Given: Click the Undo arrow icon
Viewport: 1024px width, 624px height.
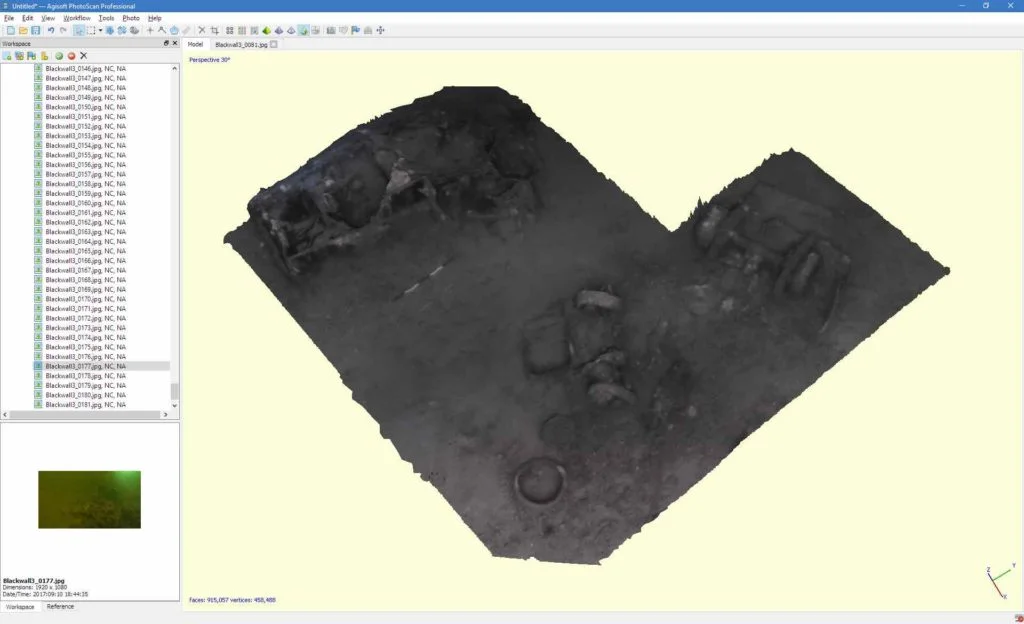Looking at the screenshot, I should click(51, 30).
